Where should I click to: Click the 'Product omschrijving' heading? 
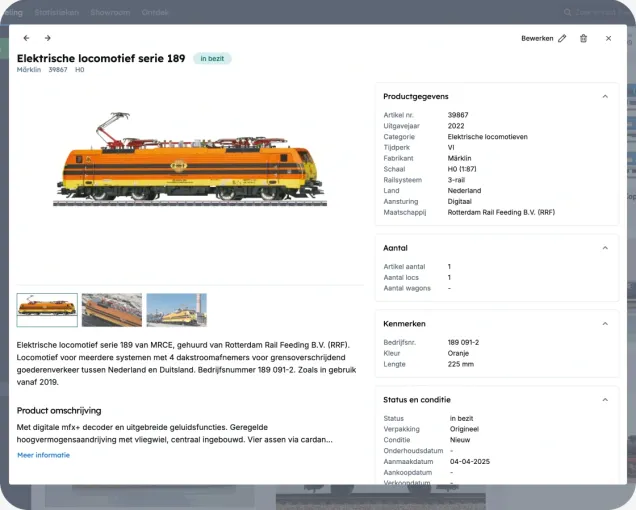click(59, 411)
